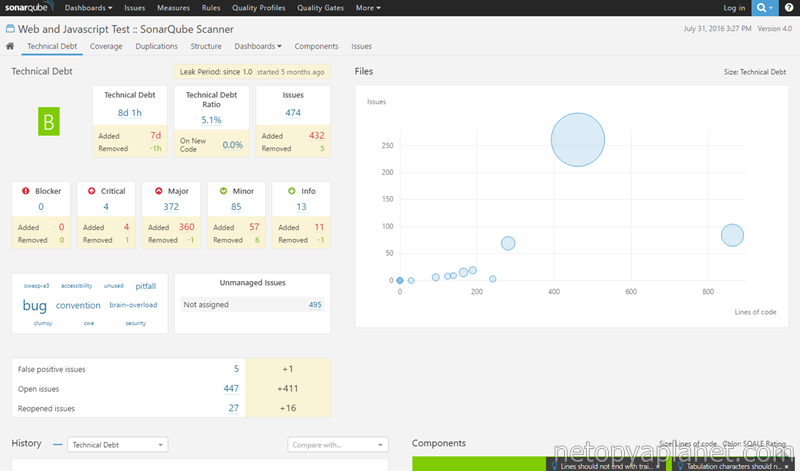
Task: Go to project home icon
Action: point(10,46)
